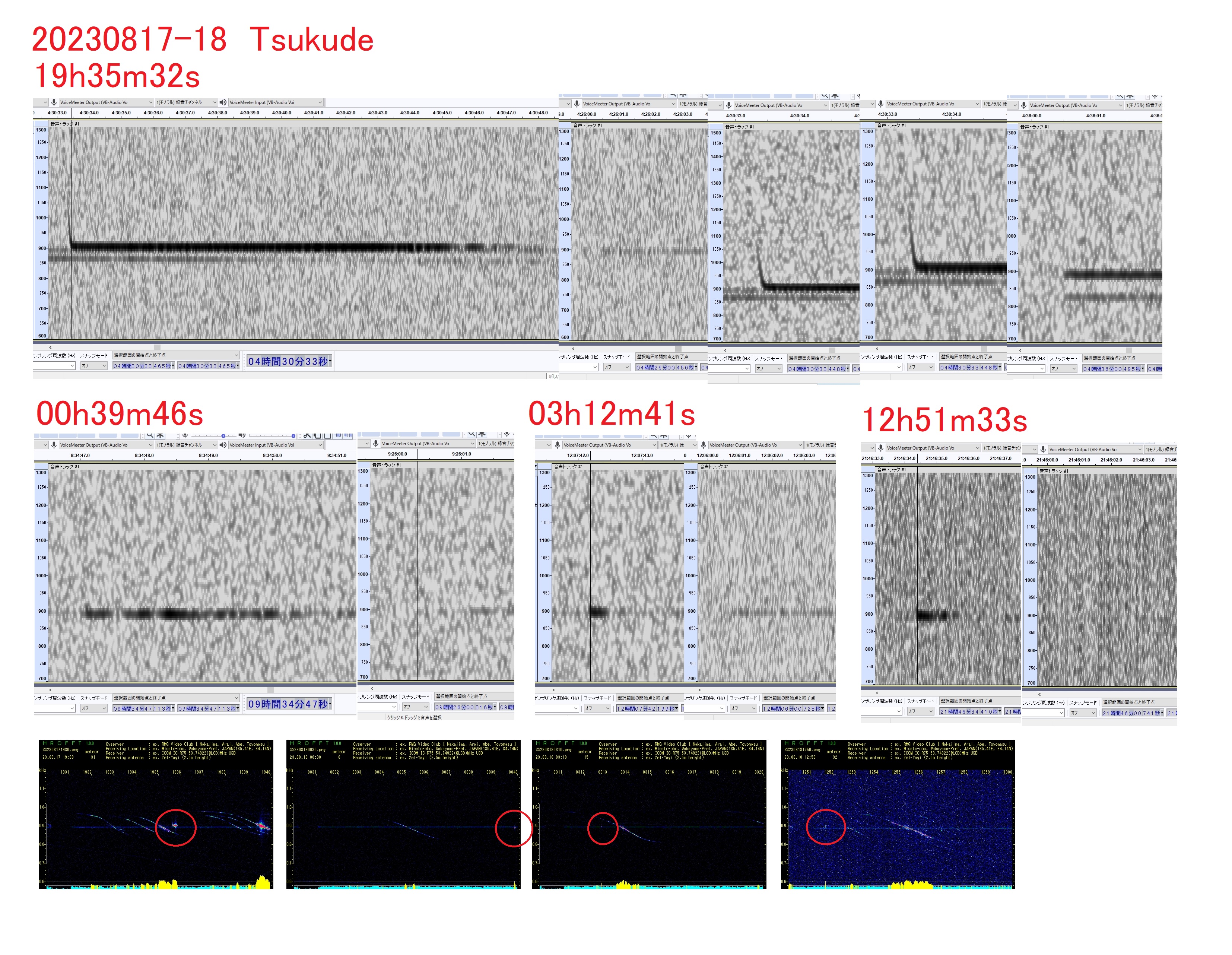The image size is (1232, 955).
Task: Click 04時間30分33.465秒 selection start field
Action: pos(143,365)
